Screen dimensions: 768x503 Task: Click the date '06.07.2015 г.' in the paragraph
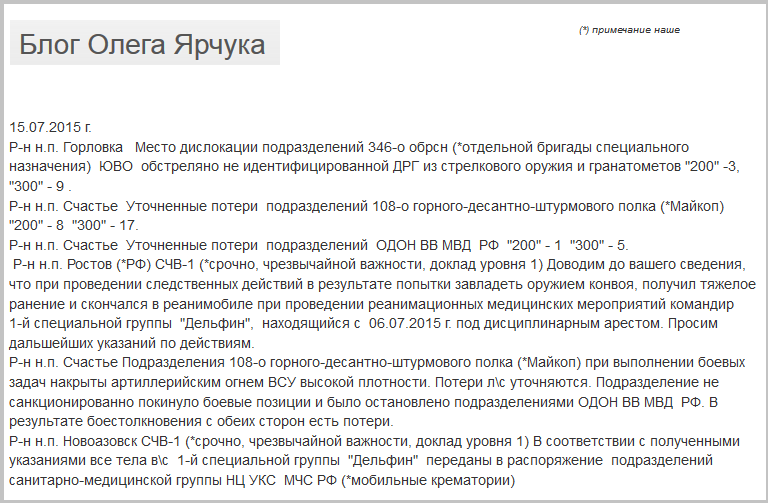[x=410, y=323]
